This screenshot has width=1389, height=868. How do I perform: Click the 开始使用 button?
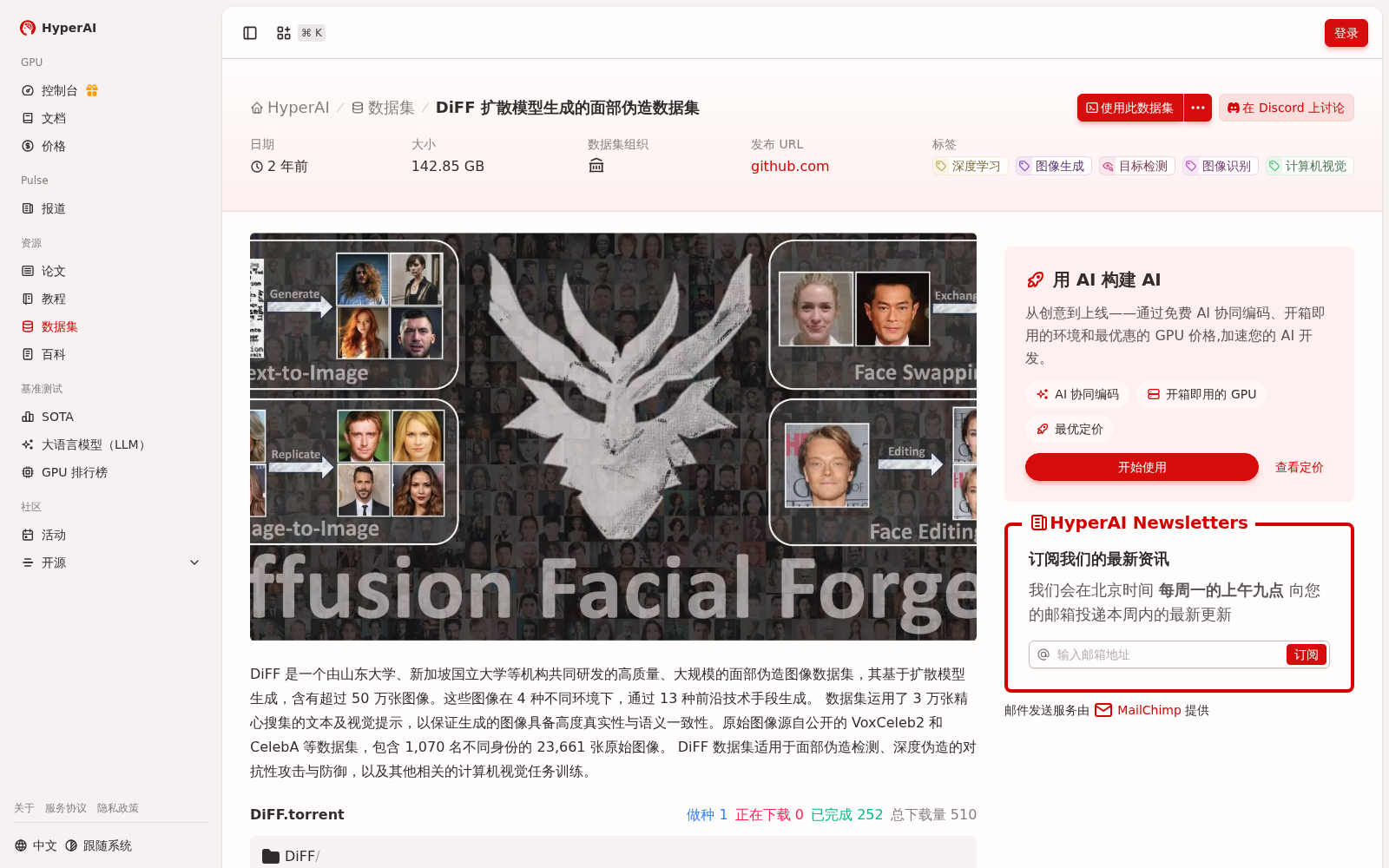click(x=1142, y=467)
